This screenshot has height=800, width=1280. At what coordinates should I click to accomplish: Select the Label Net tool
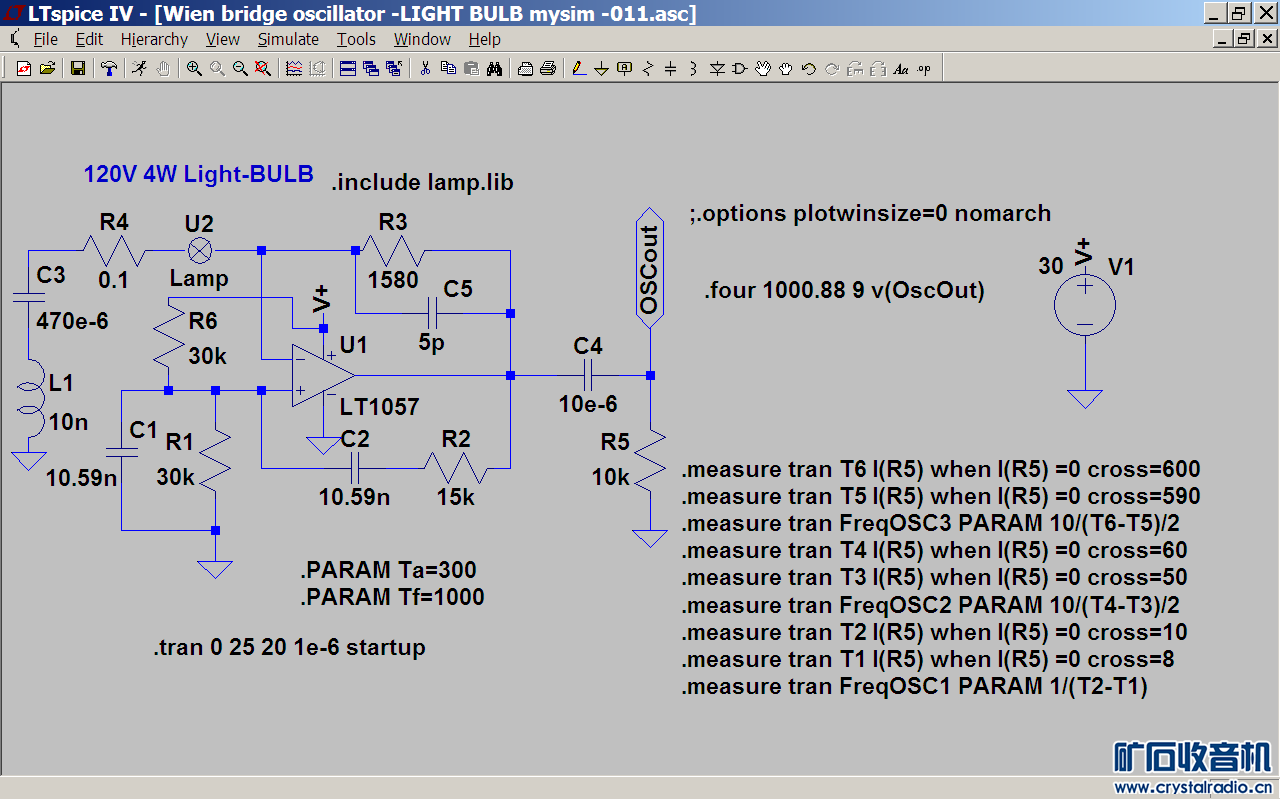[624, 68]
